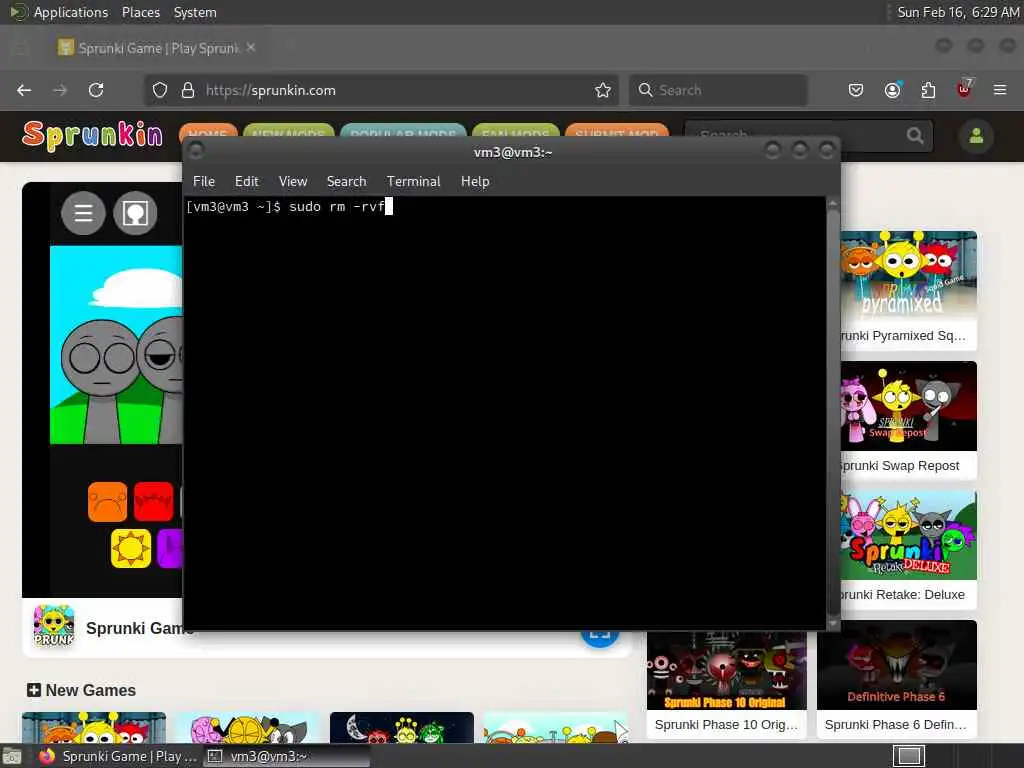This screenshot has height=768, width=1024.
Task: Open the red uBlock extension icon
Action: [964, 89]
